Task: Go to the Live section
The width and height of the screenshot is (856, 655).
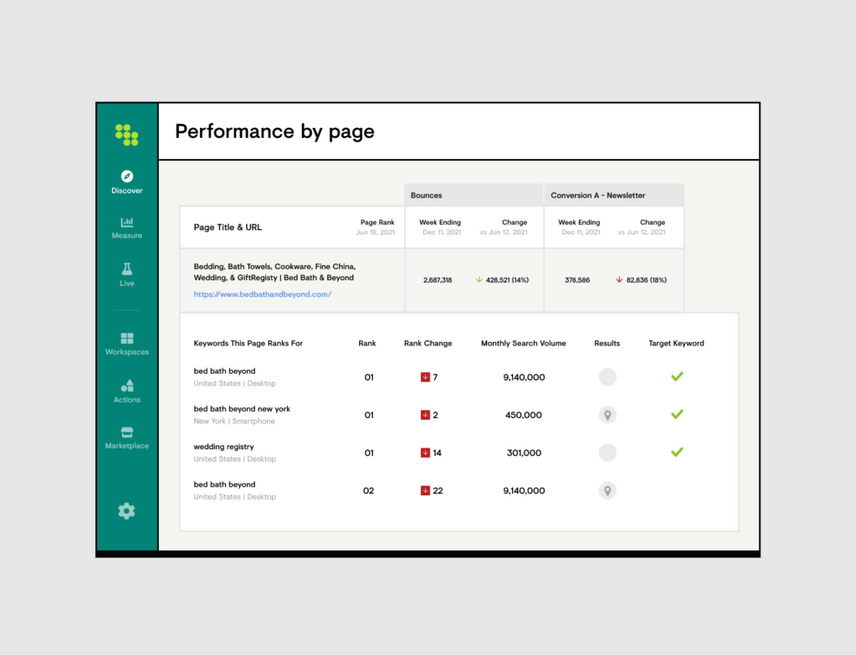Action: coord(127,275)
